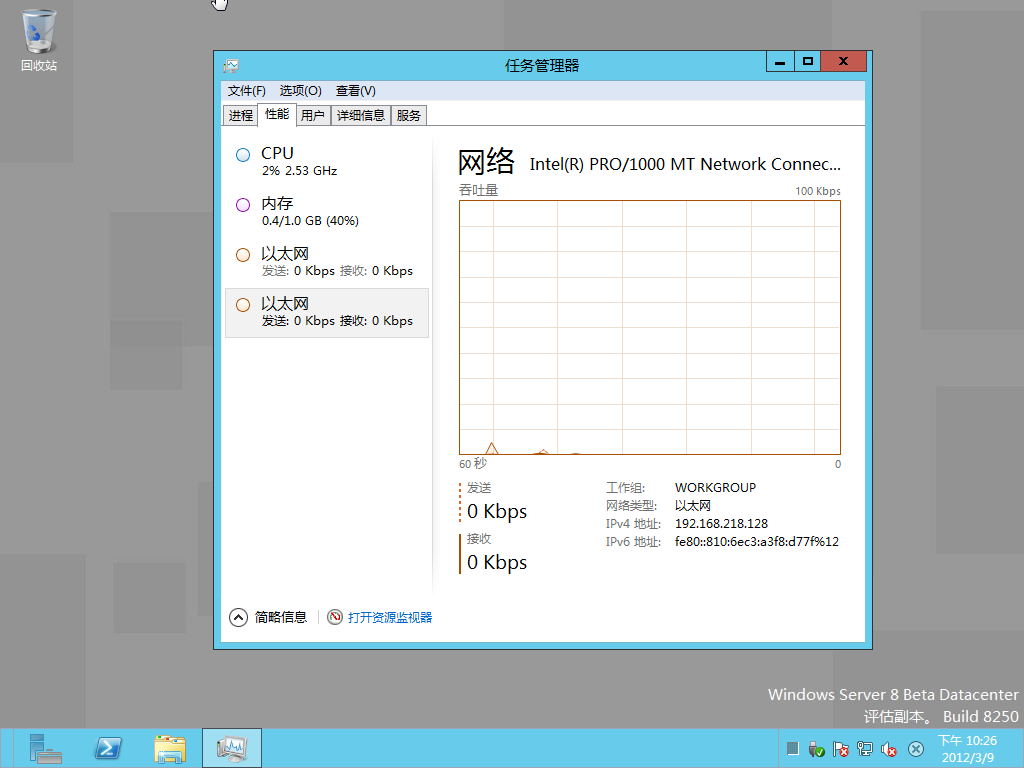
Task: Click the muted volume tray icon
Action: pos(889,749)
